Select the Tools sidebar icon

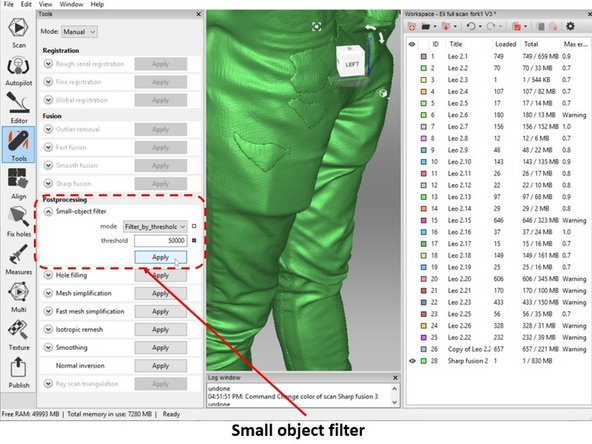click(18, 145)
